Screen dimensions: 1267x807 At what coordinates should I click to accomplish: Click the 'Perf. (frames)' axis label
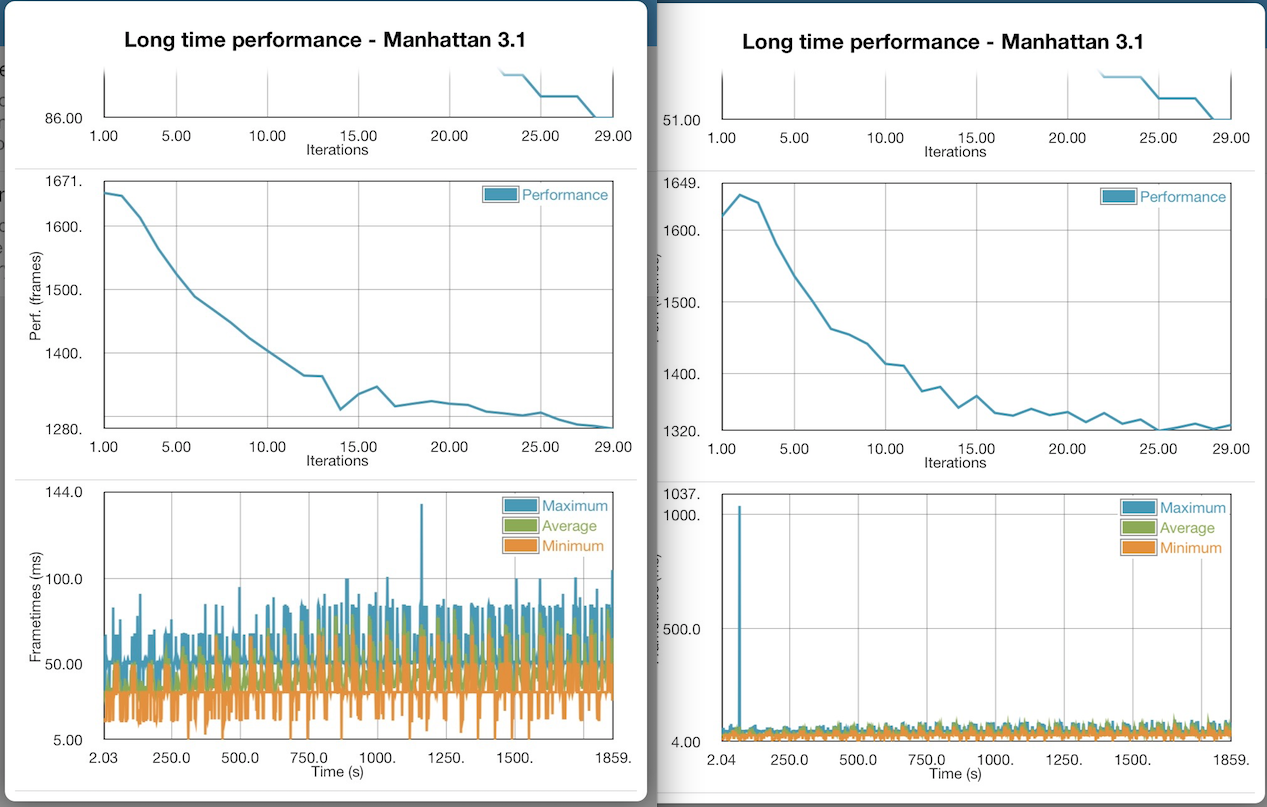35,297
